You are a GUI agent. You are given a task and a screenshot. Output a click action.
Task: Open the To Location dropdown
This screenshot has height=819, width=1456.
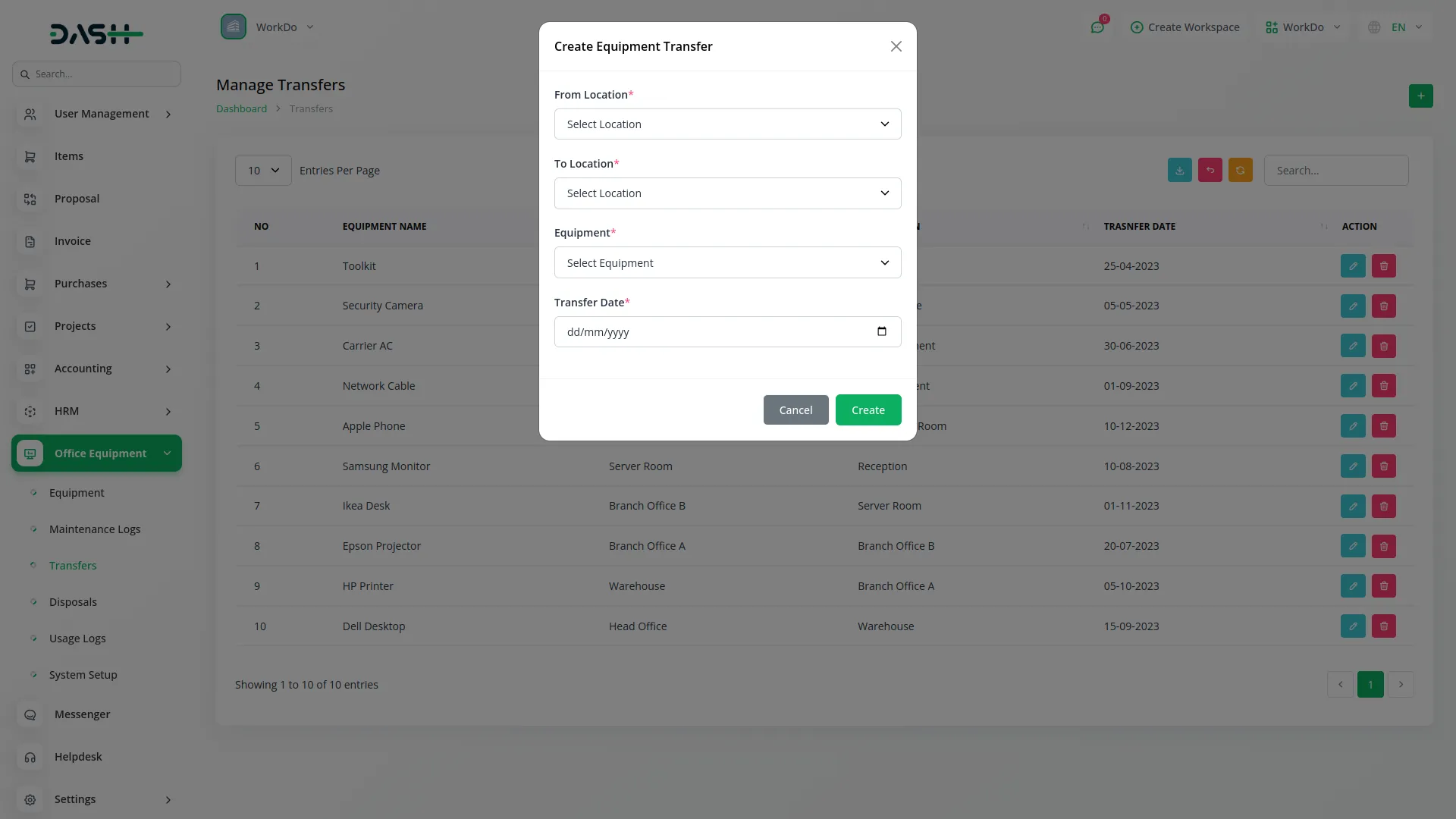tap(727, 193)
